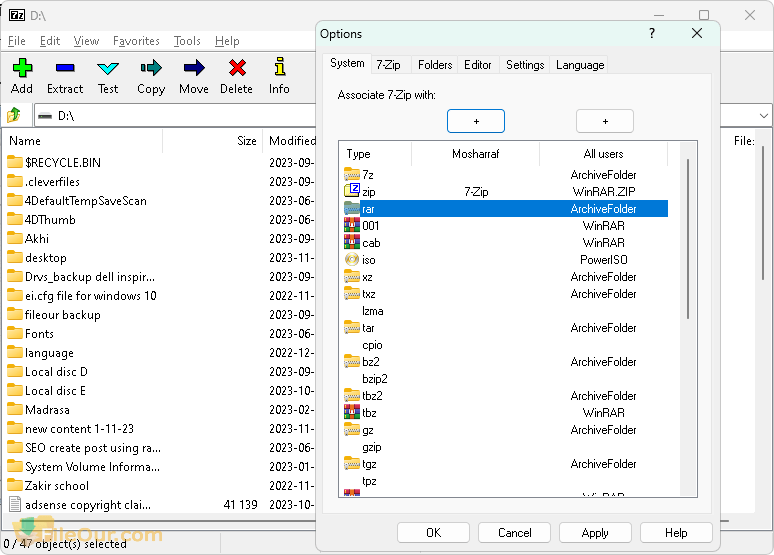Click the cab type WinRAR icon

coord(351,242)
